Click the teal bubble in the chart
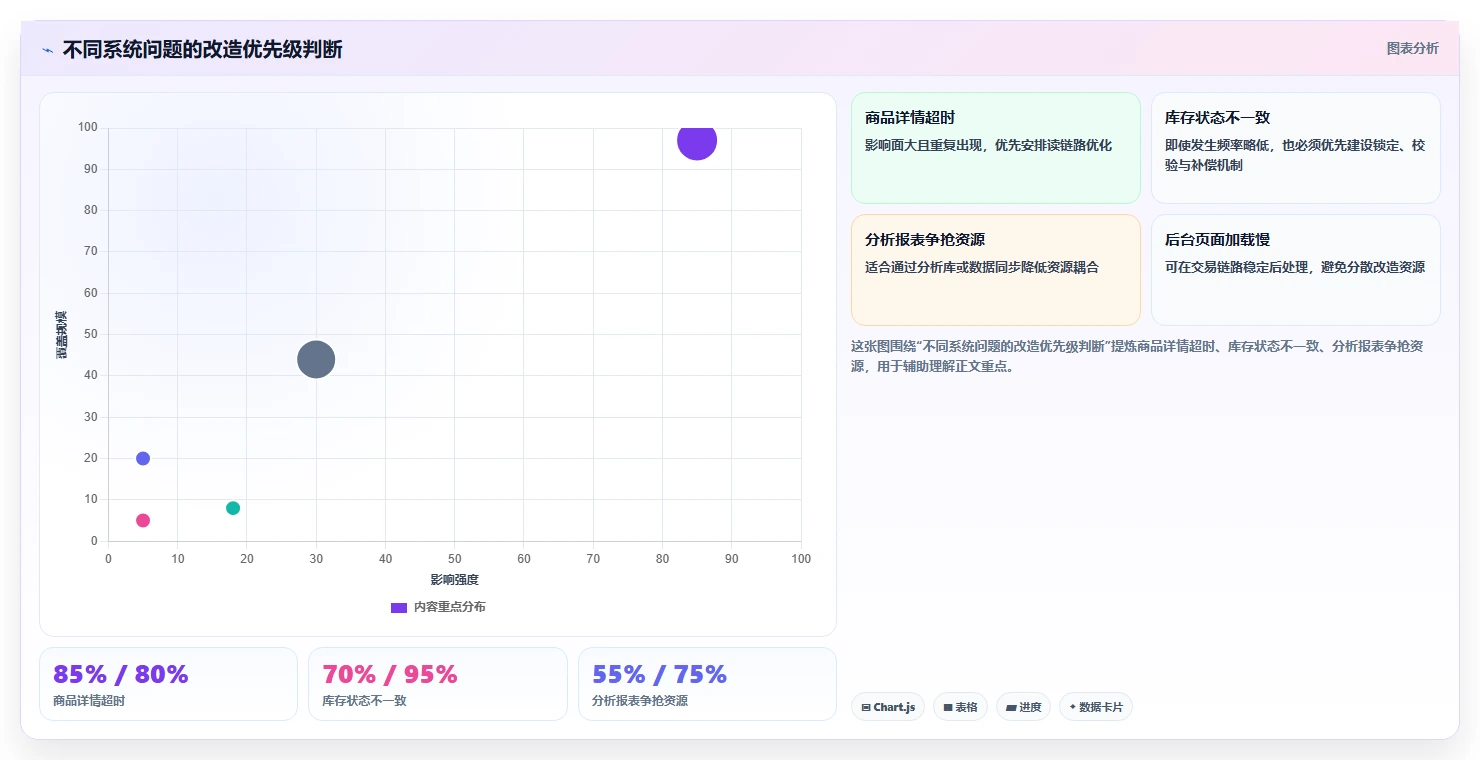This screenshot has height=760, width=1480. [x=233, y=508]
